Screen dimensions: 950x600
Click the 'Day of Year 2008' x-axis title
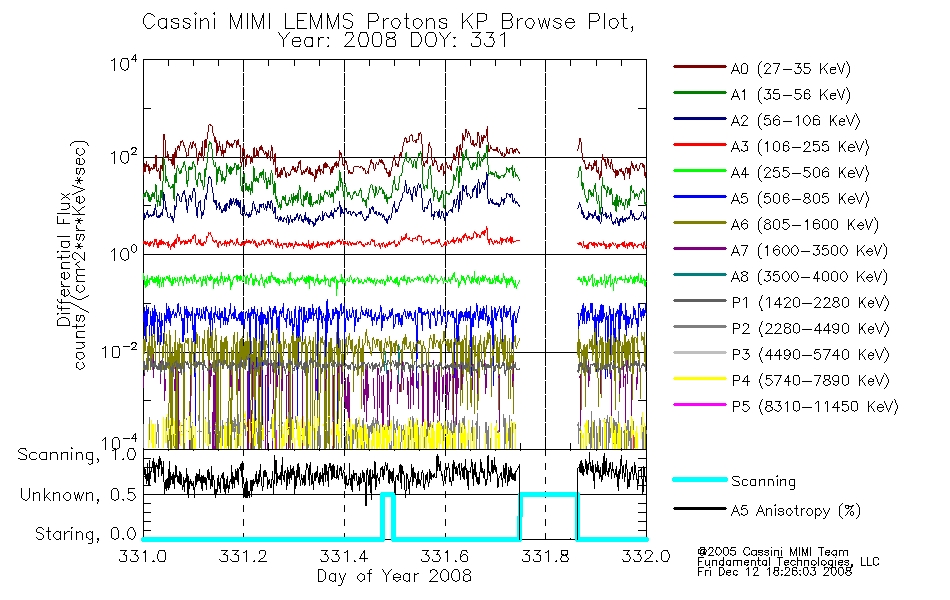point(394,576)
